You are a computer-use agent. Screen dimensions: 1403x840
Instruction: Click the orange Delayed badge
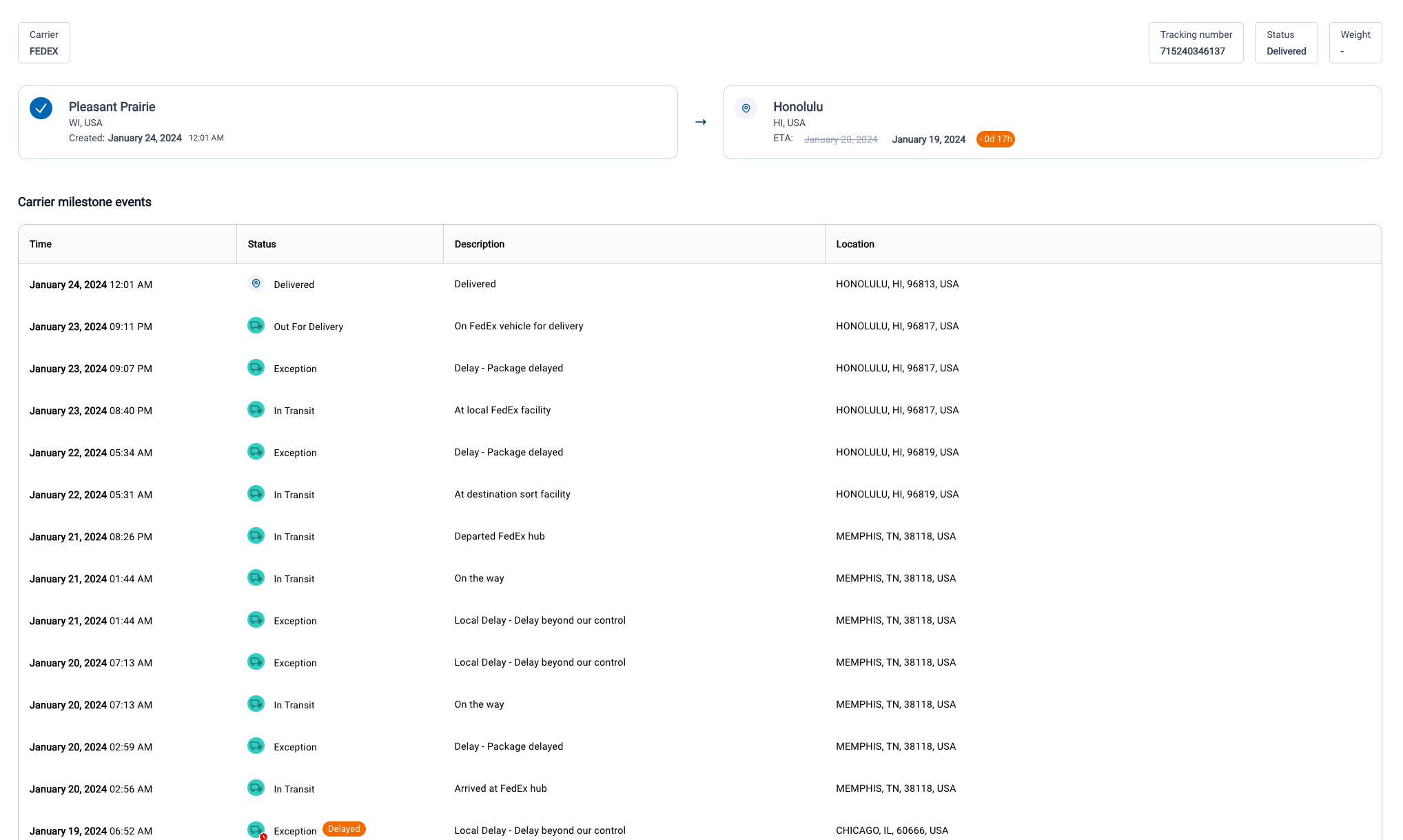344,829
